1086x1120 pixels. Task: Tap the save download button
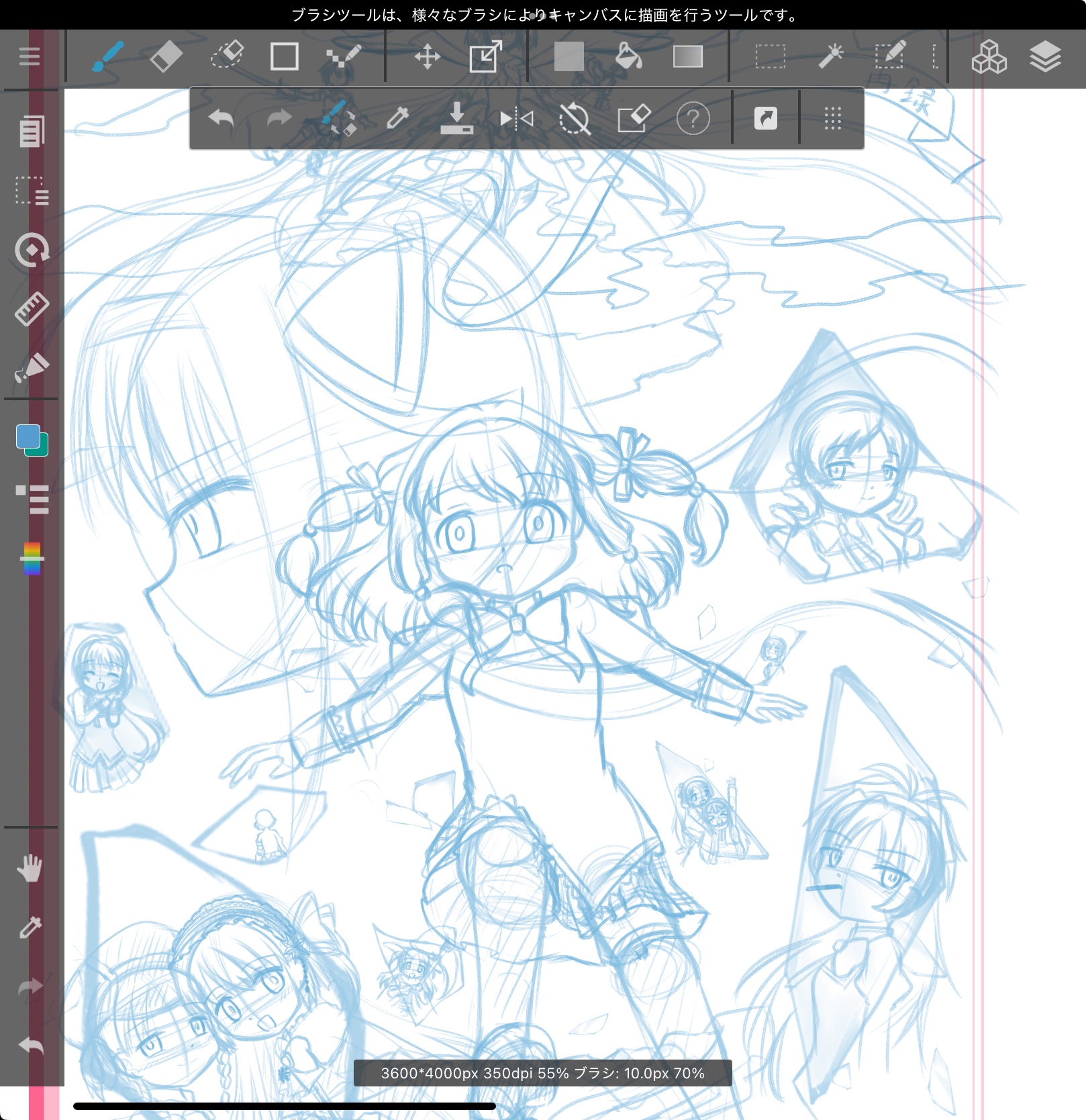456,119
